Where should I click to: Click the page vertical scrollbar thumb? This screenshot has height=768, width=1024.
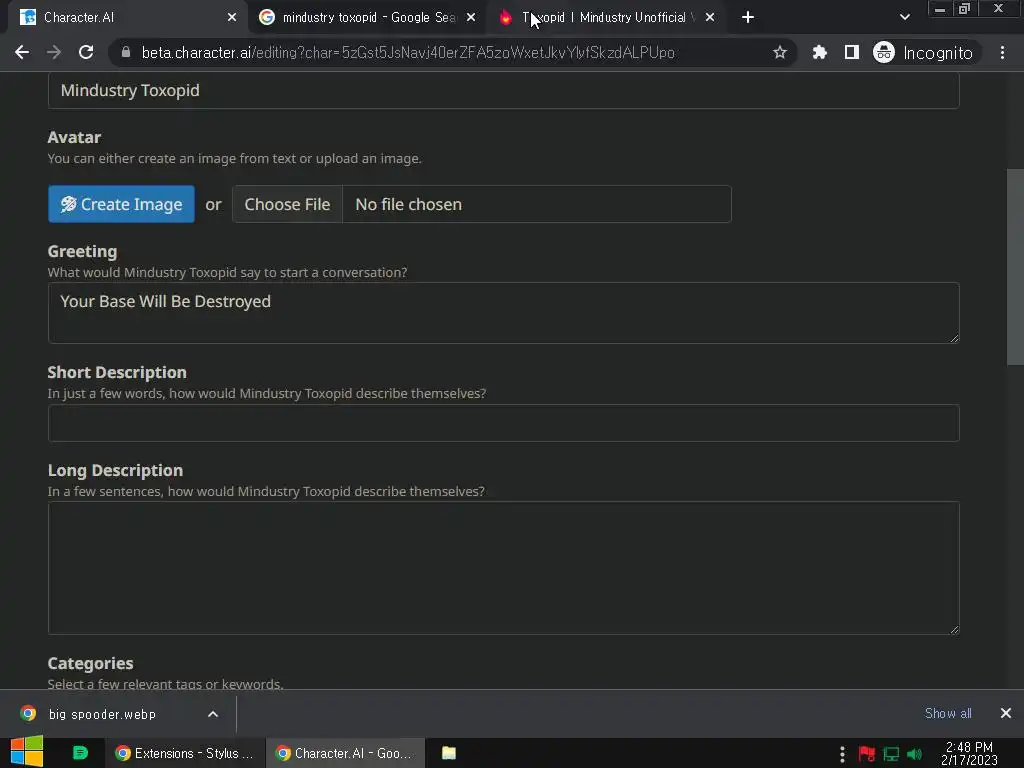1015,266
